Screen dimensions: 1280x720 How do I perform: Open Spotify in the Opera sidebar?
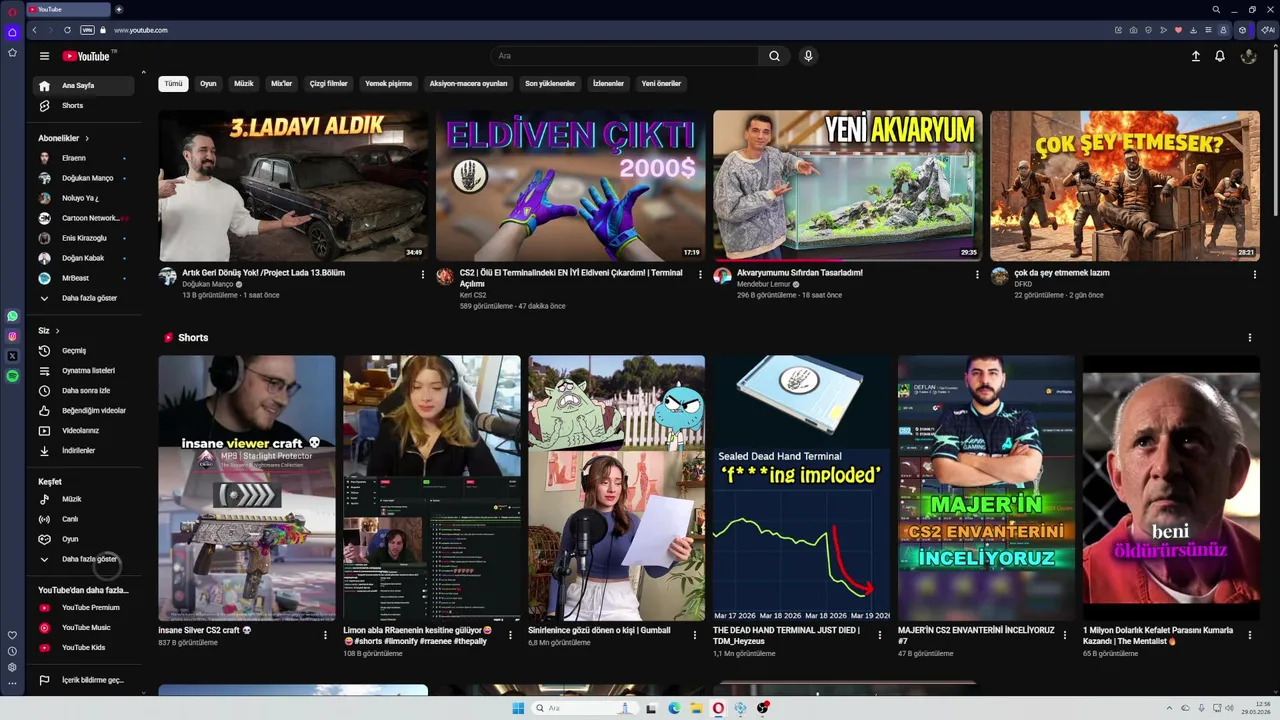[x=12, y=376]
